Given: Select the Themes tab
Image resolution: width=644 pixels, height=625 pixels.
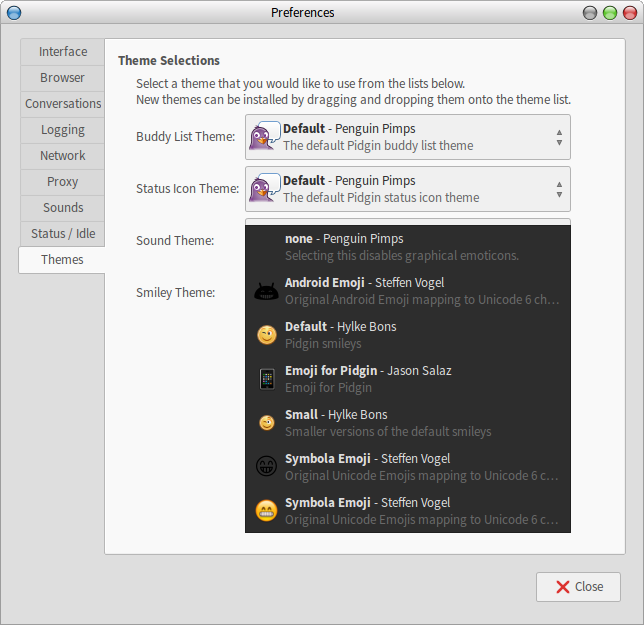Looking at the screenshot, I should point(62,260).
